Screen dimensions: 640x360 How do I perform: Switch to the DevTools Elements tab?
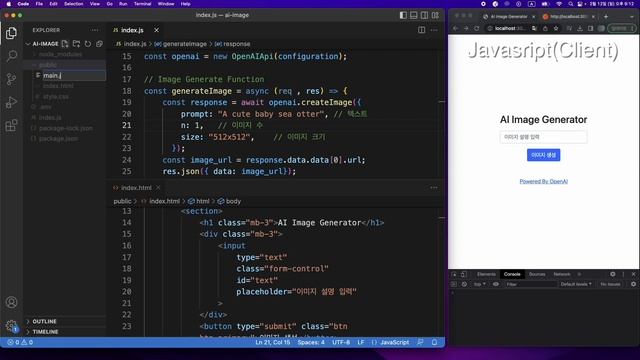click(x=486, y=274)
